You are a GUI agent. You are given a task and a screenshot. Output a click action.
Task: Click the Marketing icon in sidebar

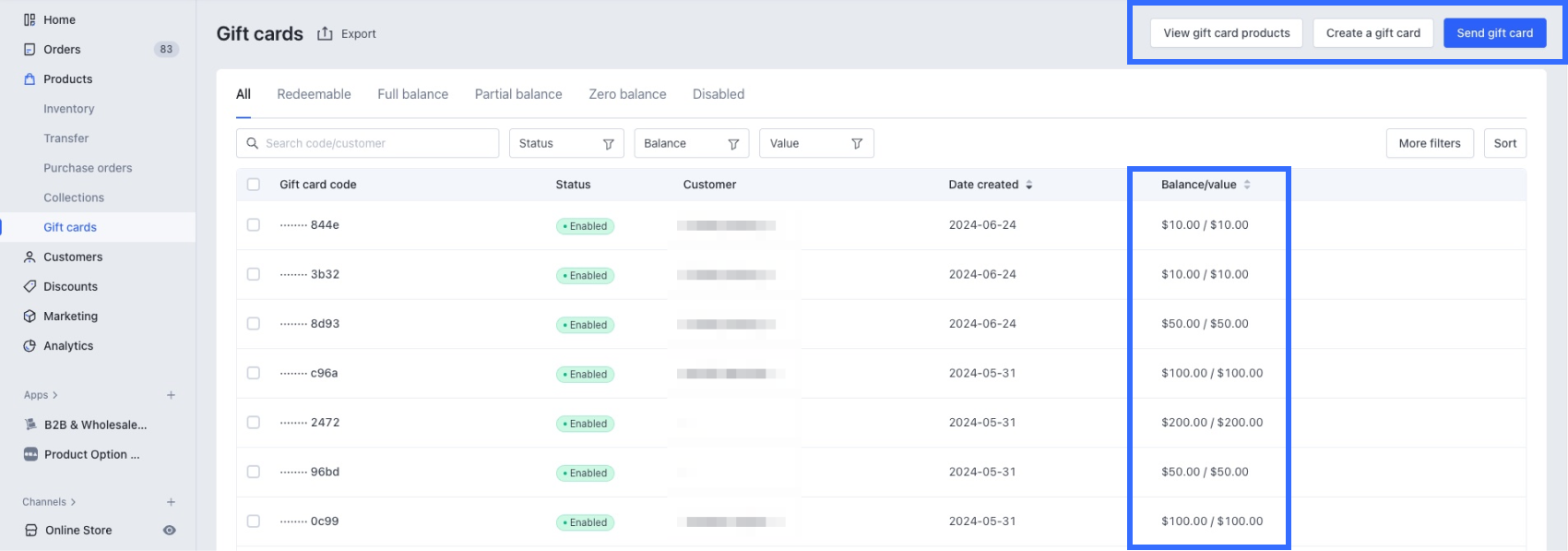[x=30, y=317]
